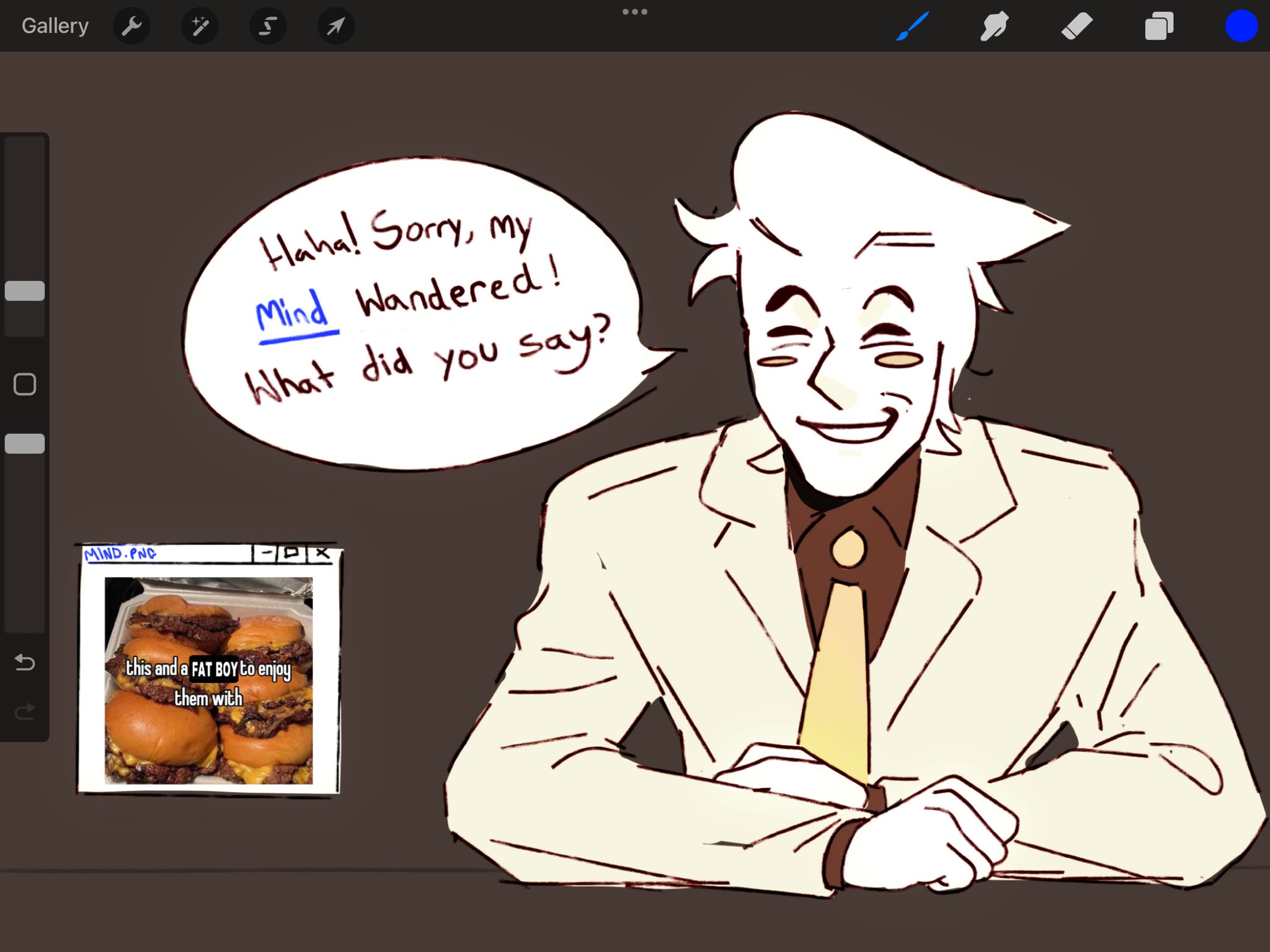1270x952 pixels.
Task: Tap the square modify button in sidebar
Action: 25,384
